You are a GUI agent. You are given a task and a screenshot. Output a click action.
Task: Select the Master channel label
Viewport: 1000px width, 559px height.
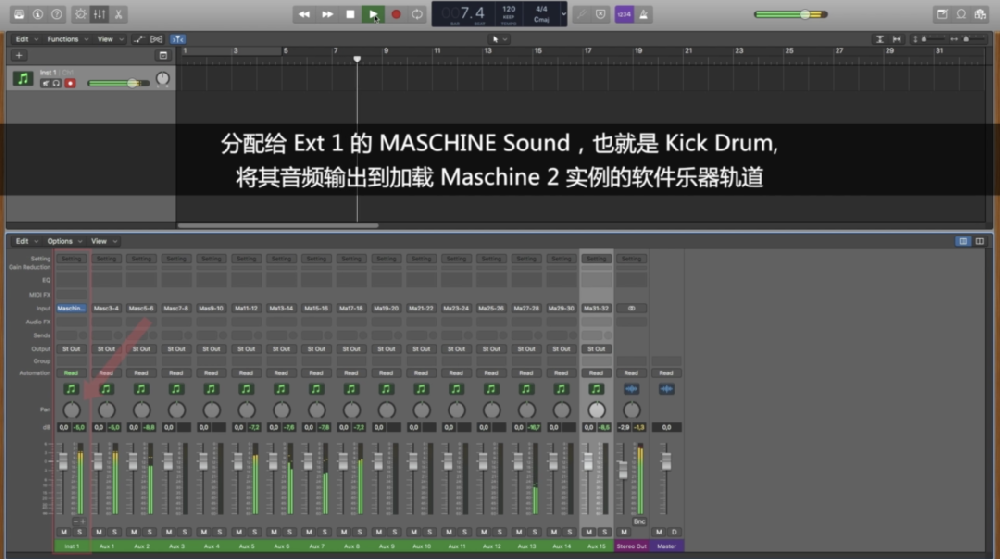666,546
